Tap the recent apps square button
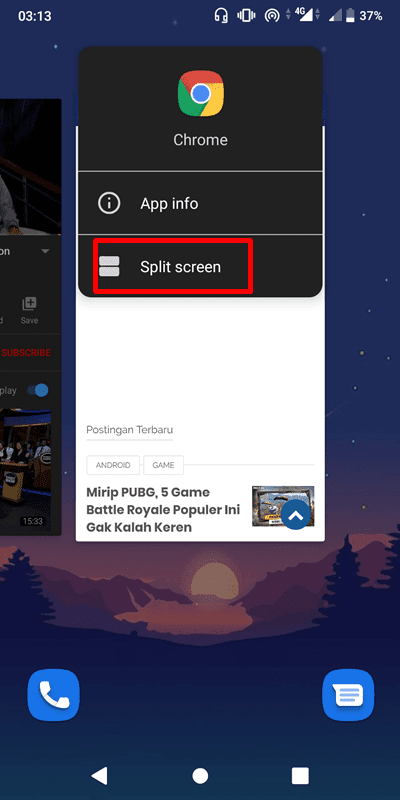 [300, 776]
